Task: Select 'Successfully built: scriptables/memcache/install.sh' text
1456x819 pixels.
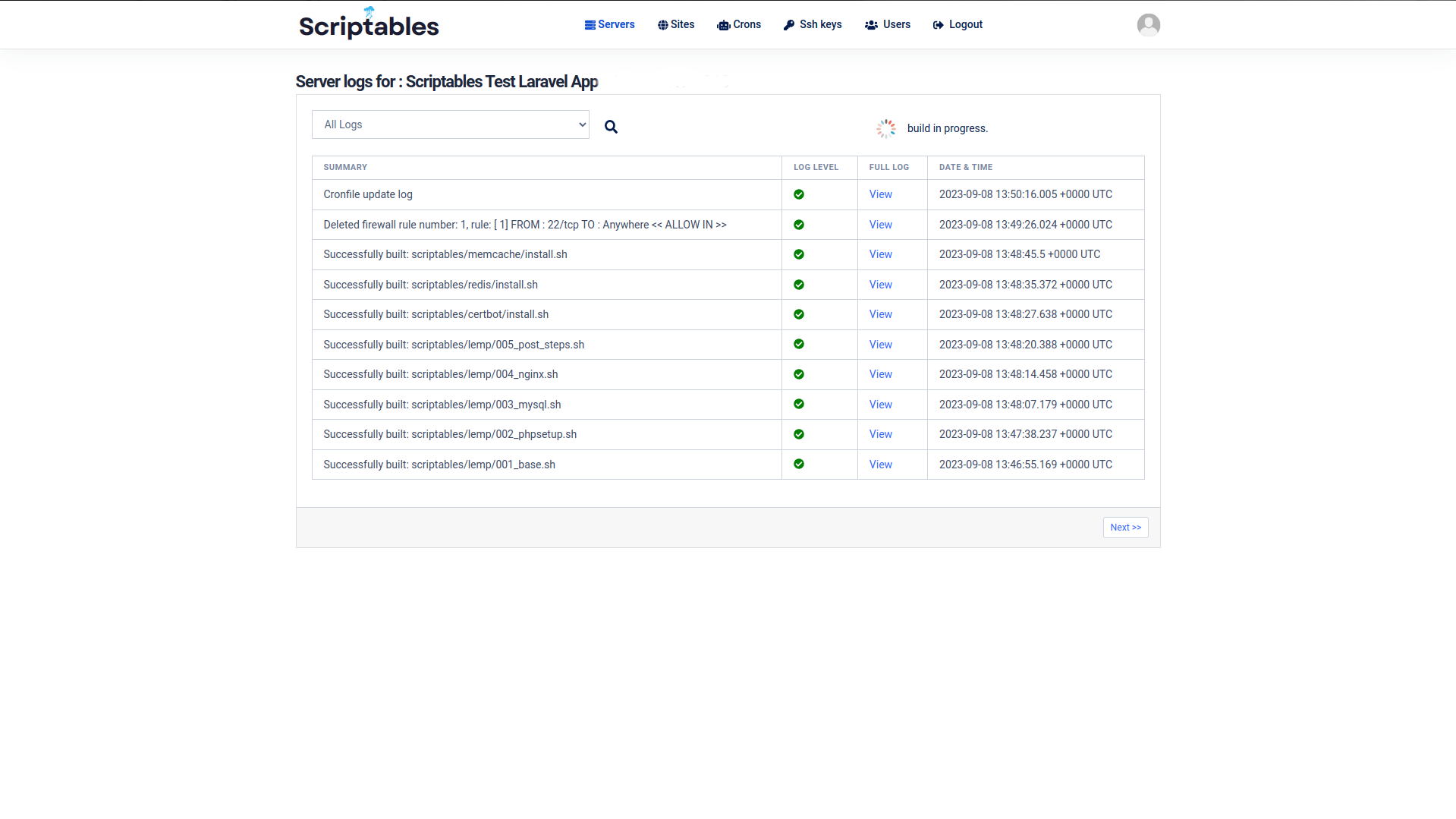Action: [x=445, y=254]
